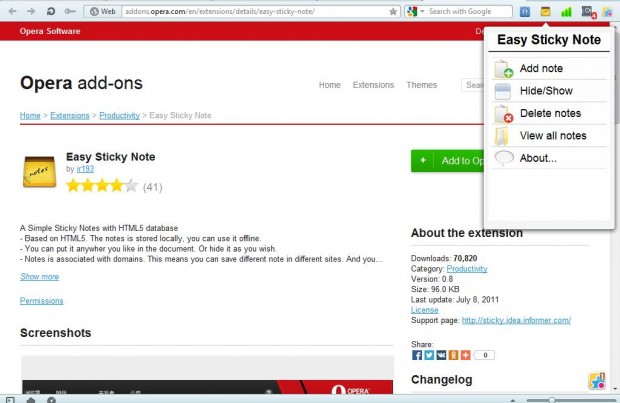
Task: Click the View all notes folder icon
Action: pos(501,136)
